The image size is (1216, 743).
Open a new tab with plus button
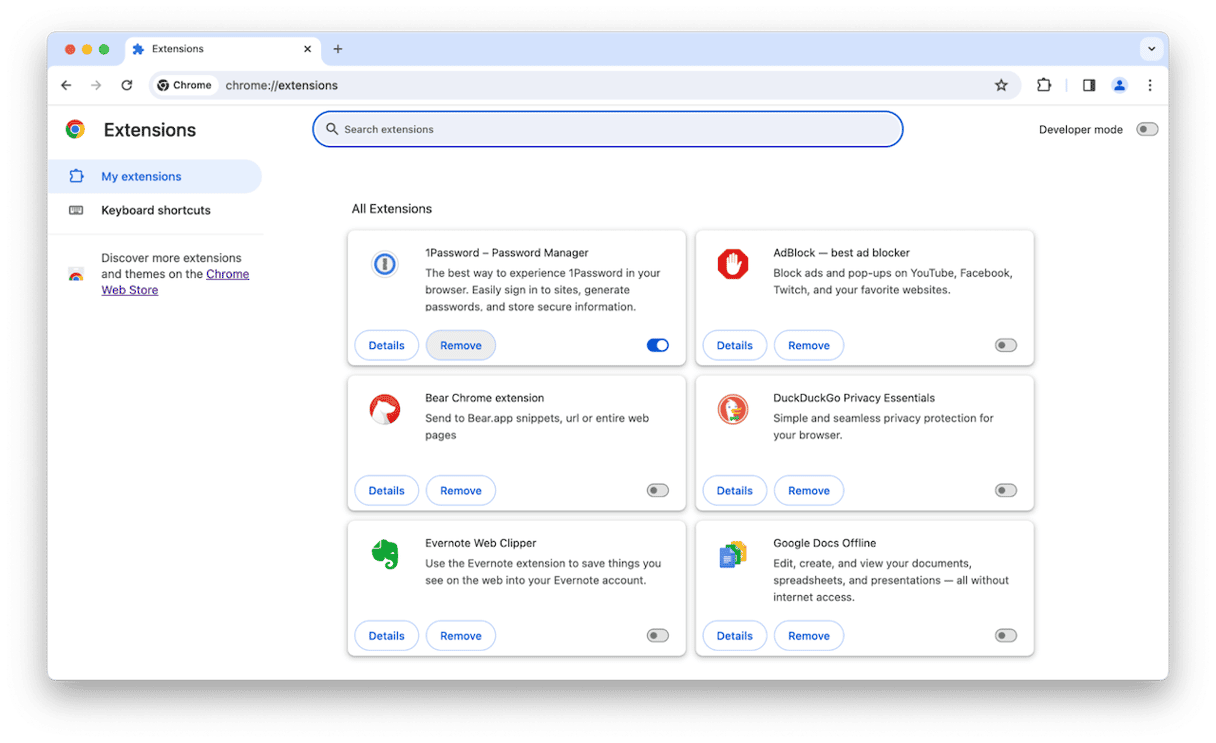tap(338, 49)
